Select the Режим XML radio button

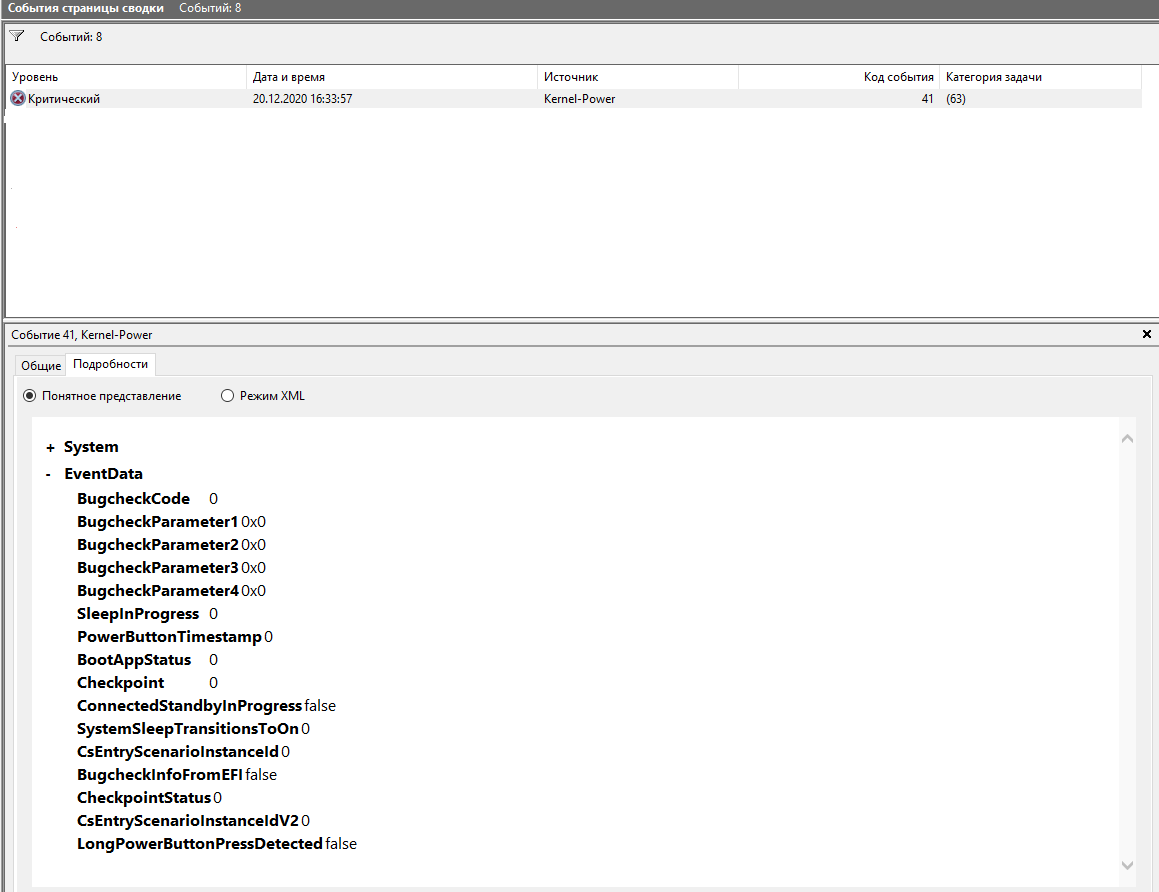[x=227, y=395]
